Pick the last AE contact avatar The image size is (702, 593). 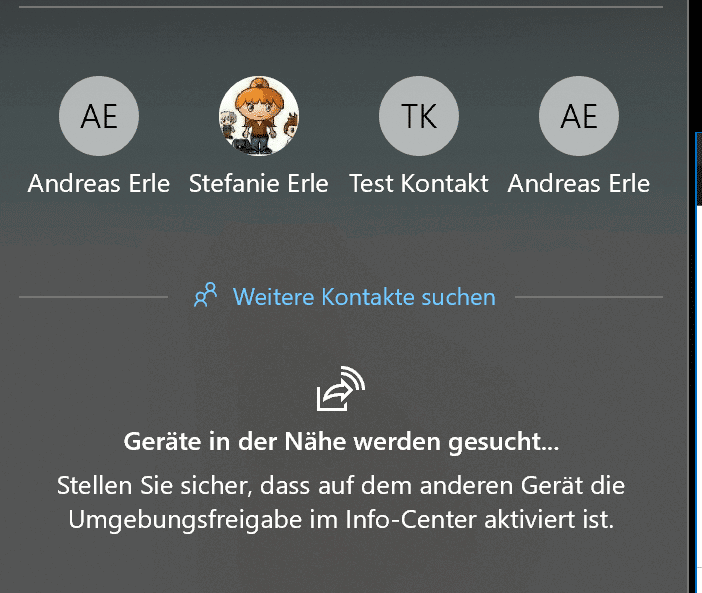(579, 116)
